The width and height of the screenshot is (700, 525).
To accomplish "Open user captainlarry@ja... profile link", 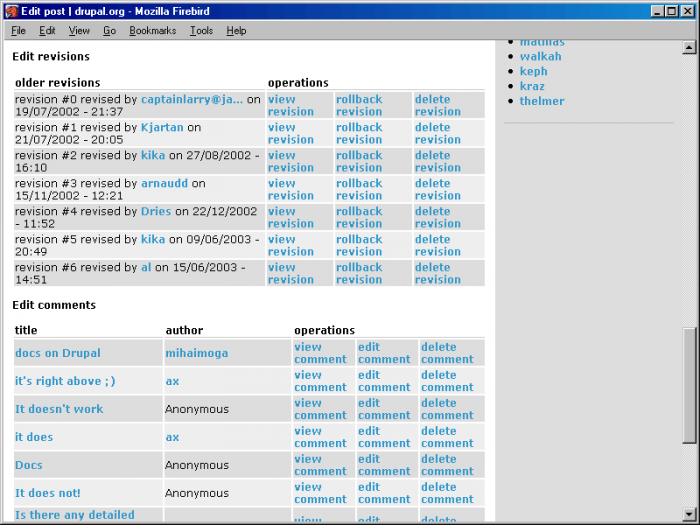I will pyautogui.click(x=192, y=99).
